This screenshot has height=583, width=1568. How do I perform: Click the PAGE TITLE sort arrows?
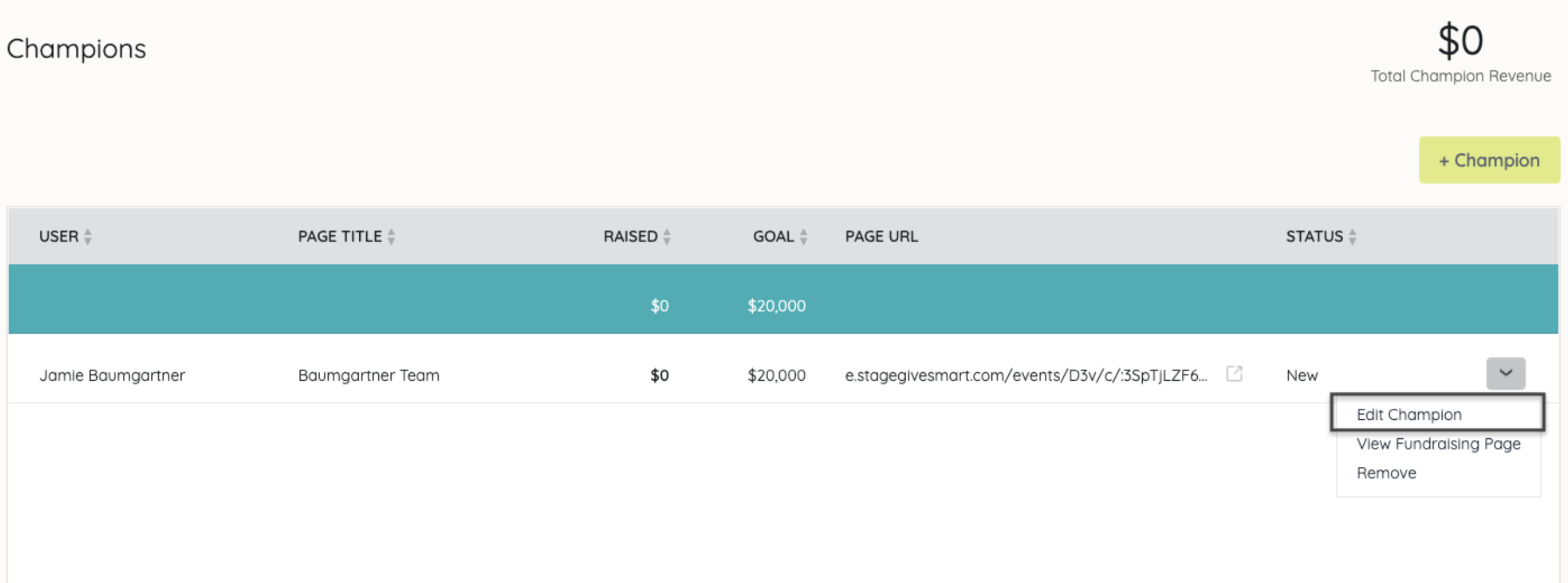(391, 237)
